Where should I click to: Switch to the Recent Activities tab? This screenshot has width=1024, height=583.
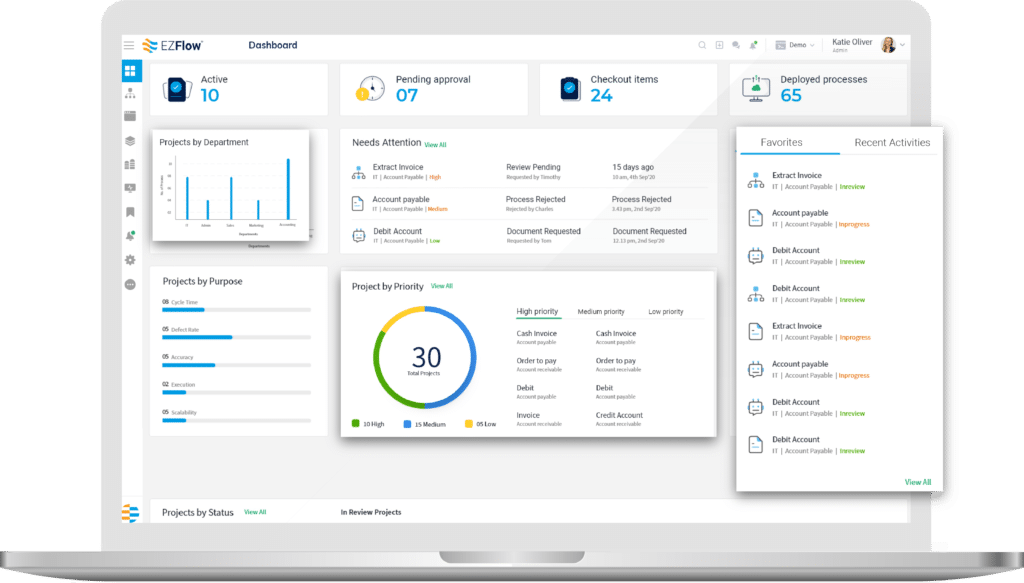(x=892, y=142)
